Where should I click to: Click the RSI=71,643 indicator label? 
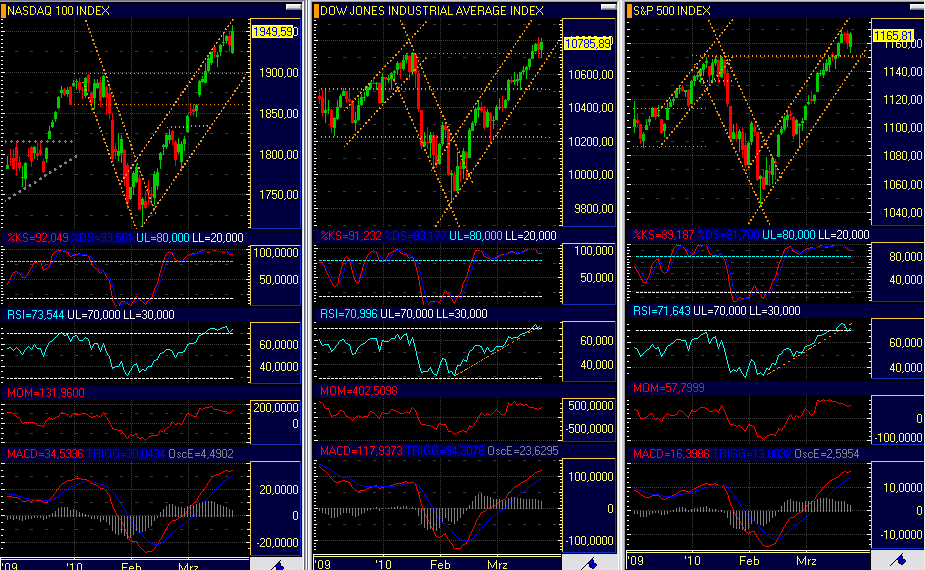tap(661, 310)
